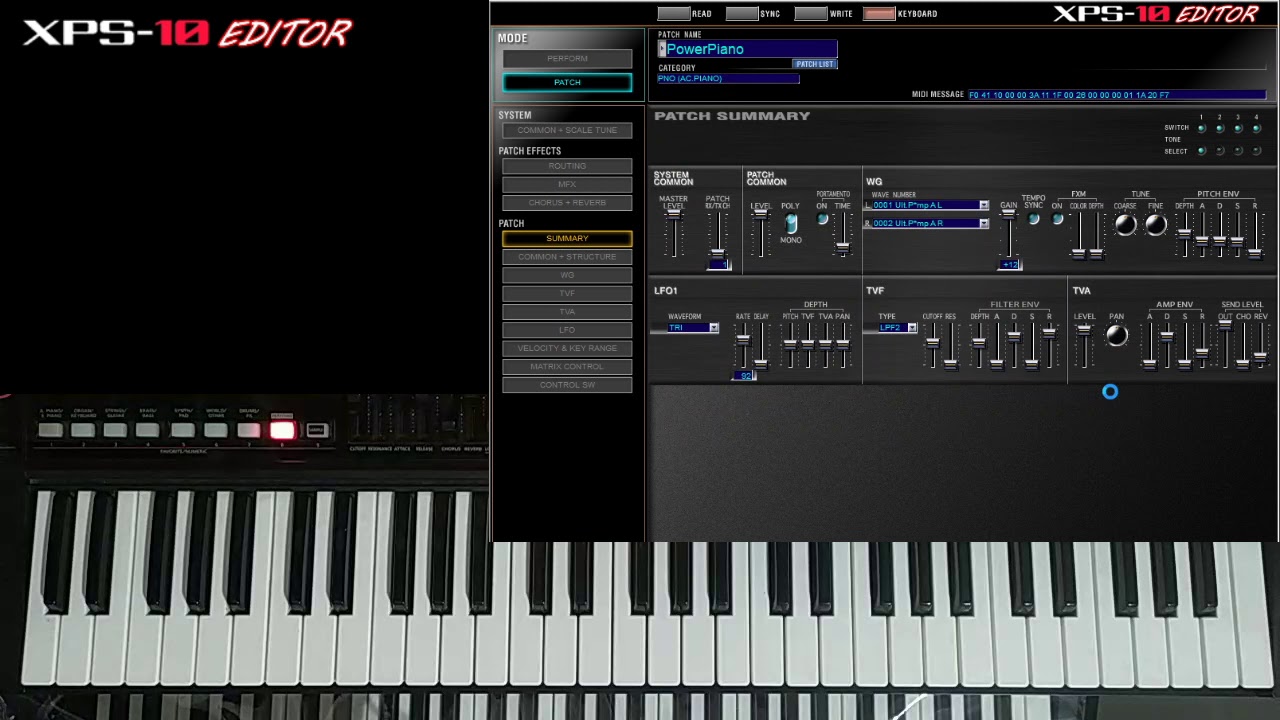Viewport: 1280px width, 720px height.
Task: Click the WRITE button
Action: tap(811, 14)
